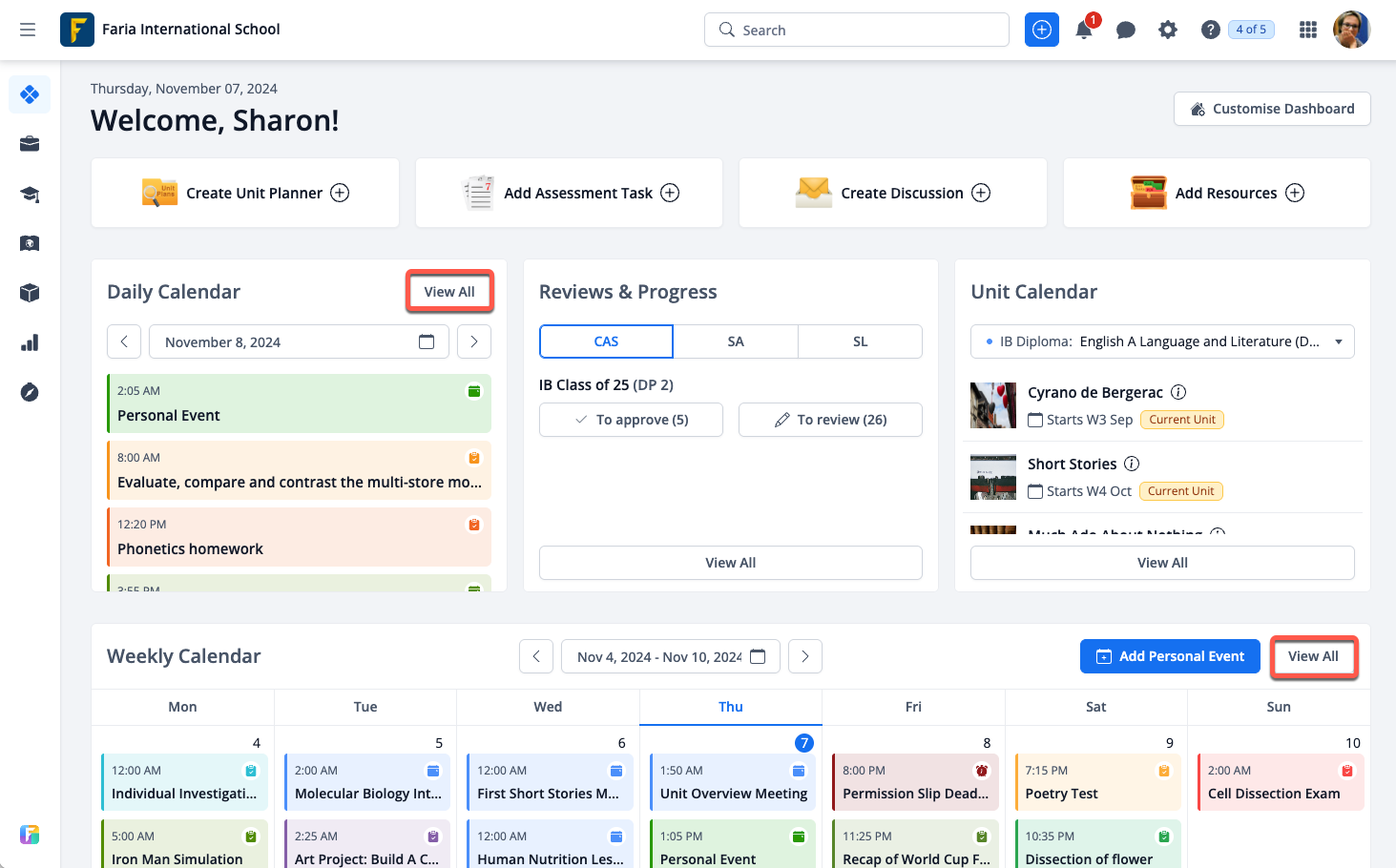The image size is (1396, 868).
Task: Click the Search input field
Action: point(857,31)
